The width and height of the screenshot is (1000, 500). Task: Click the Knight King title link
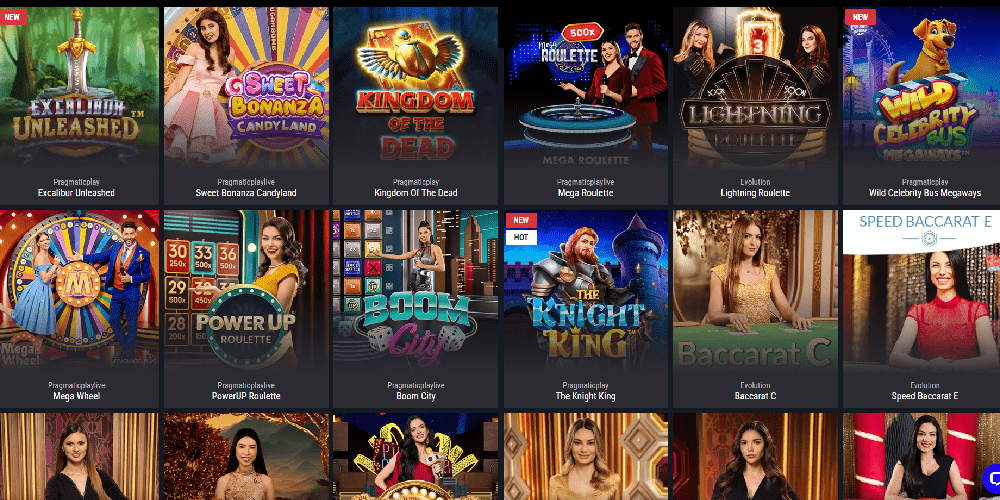click(585, 396)
